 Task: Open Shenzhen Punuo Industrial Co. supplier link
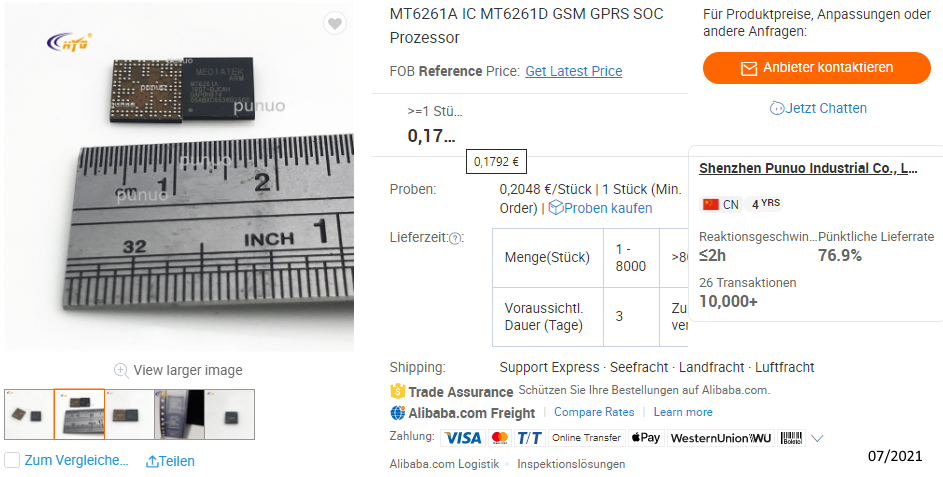tap(808, 168)
